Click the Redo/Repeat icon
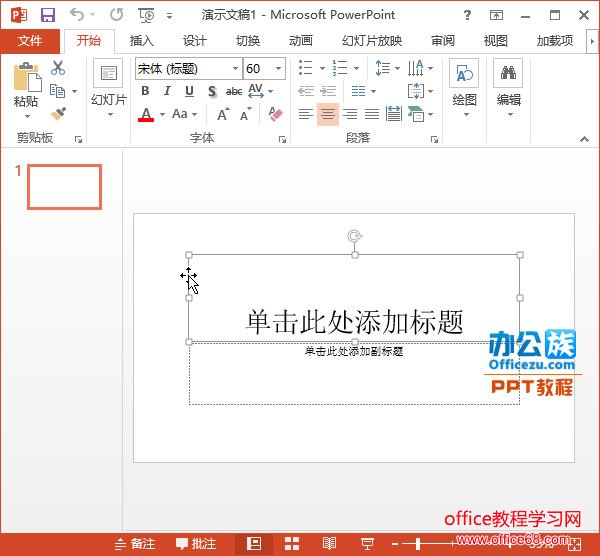This screenshot has width=600, height=556. (x=117, y=15)
